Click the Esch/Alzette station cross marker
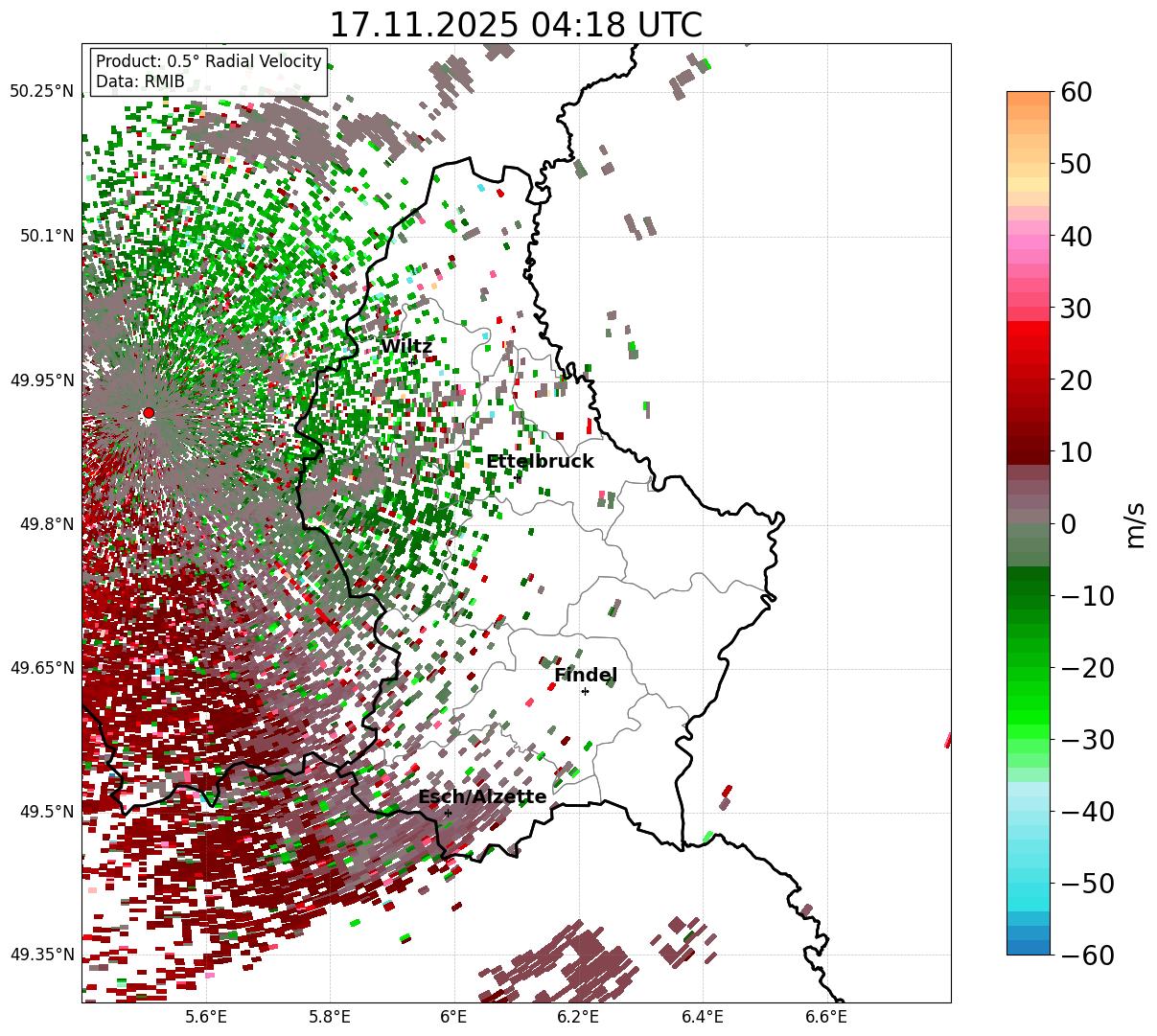This screenshot has height=1036, width=1157. tap(448, 813)
